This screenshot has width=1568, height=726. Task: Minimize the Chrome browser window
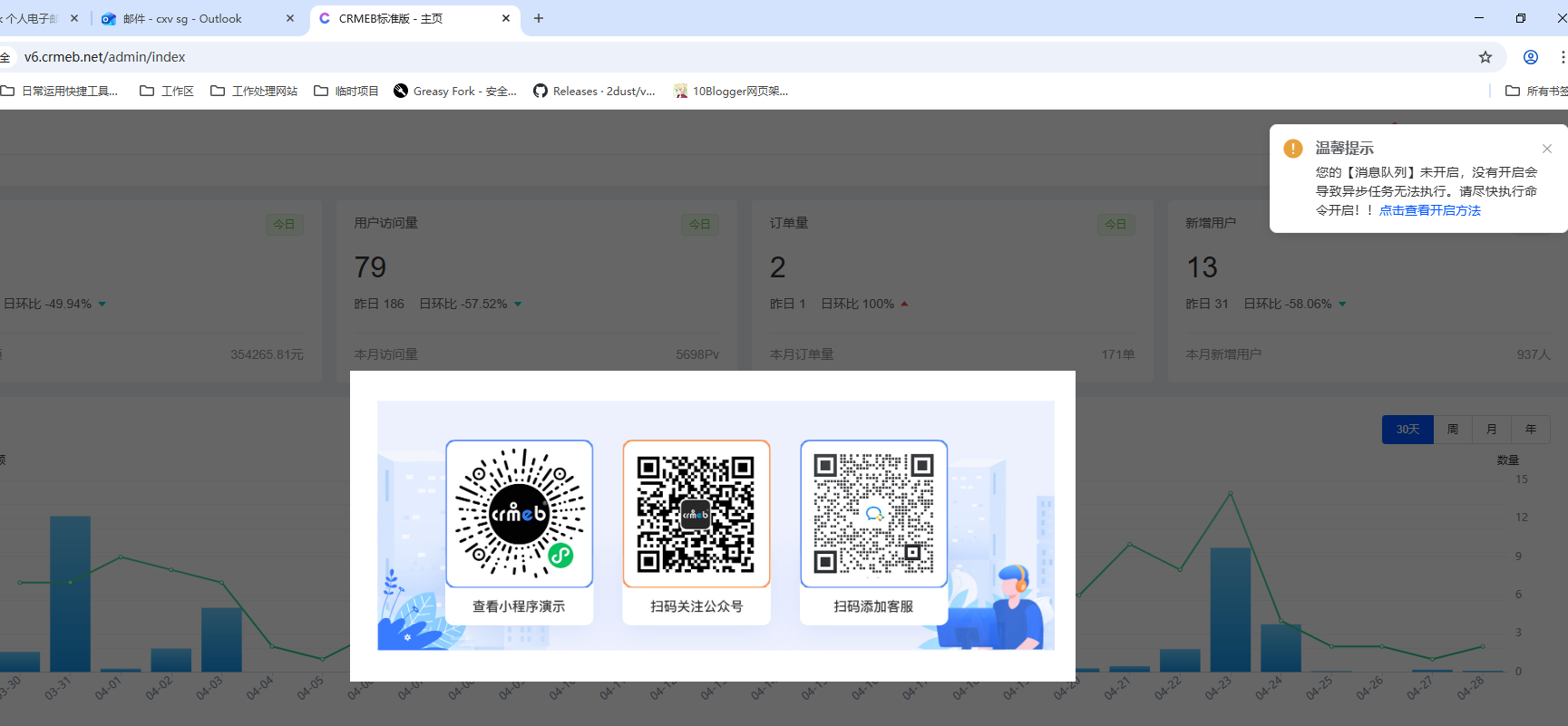click(x=1479, y=18)
